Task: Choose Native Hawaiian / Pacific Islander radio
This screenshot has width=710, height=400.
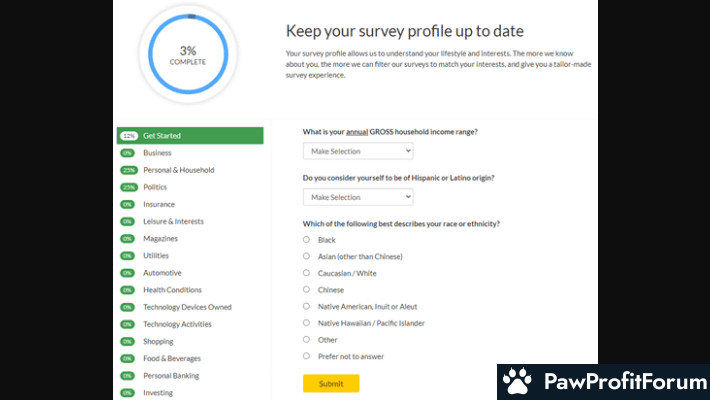Action: (x=307, y=323)
